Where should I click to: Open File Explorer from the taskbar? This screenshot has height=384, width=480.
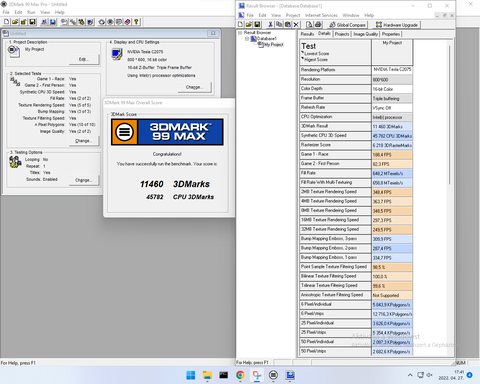pyautogui.click(x=207, y=375)
